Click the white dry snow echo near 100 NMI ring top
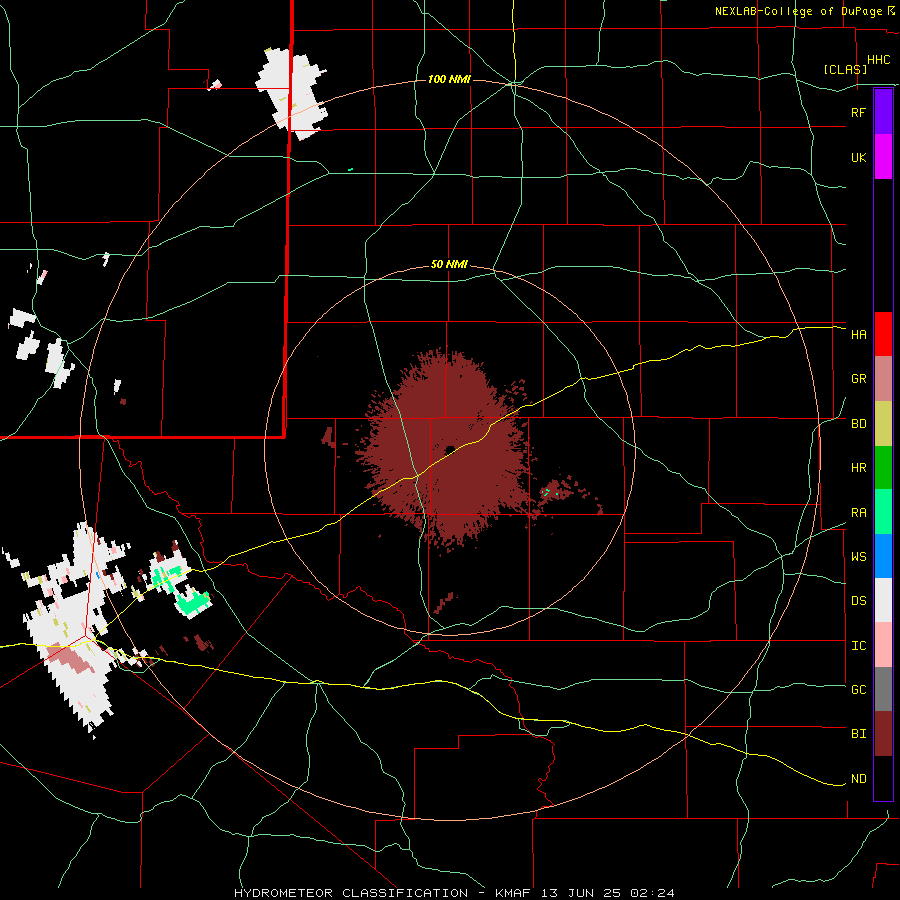Image resolution: width=900 pixels, height=900 pixels. tap(292, 94)
